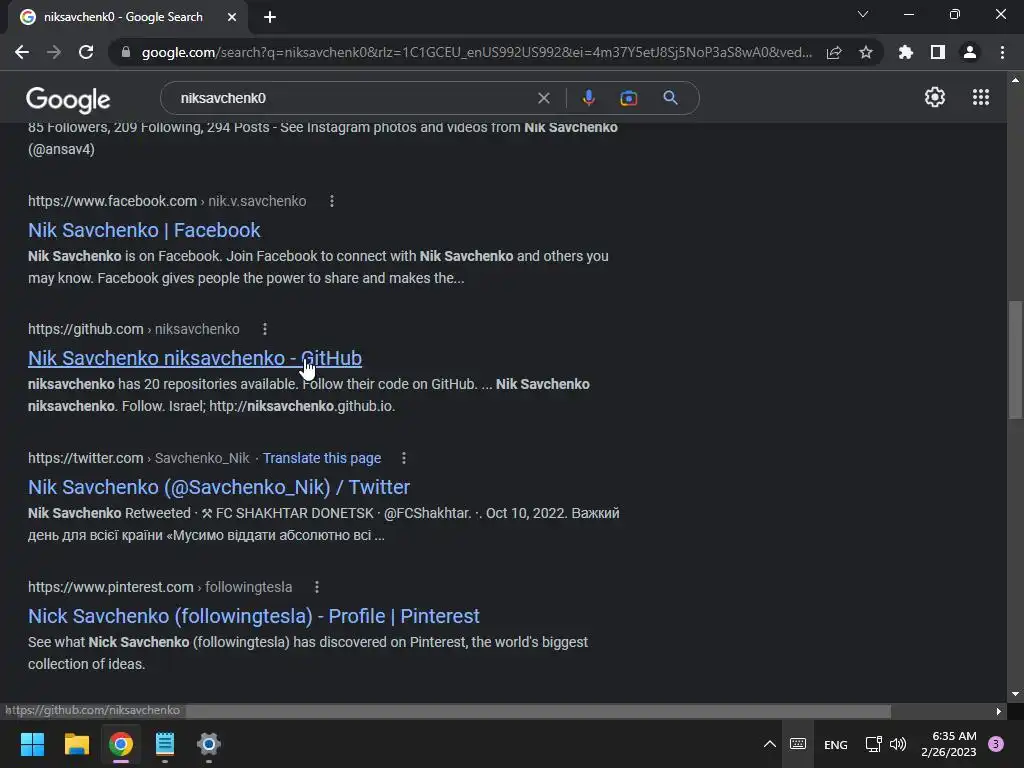Click the vertical scrollbar thumb
Image resolution: width=1024 pixels, height=768 pixels.
pyautogui.click(x=1015, y=359)
